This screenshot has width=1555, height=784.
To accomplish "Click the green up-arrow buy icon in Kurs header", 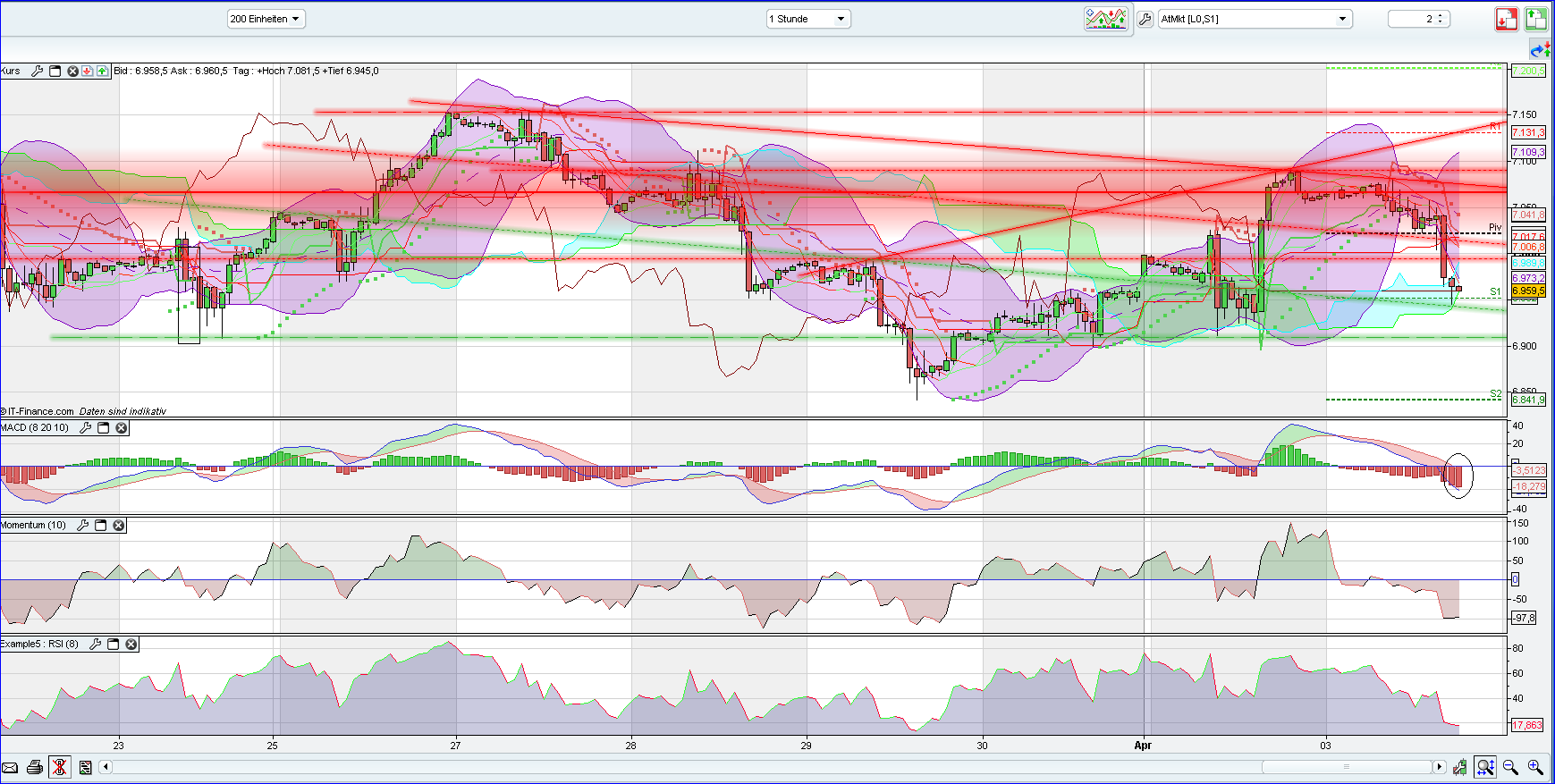I will pyautogui.click(x=102, y=71).
